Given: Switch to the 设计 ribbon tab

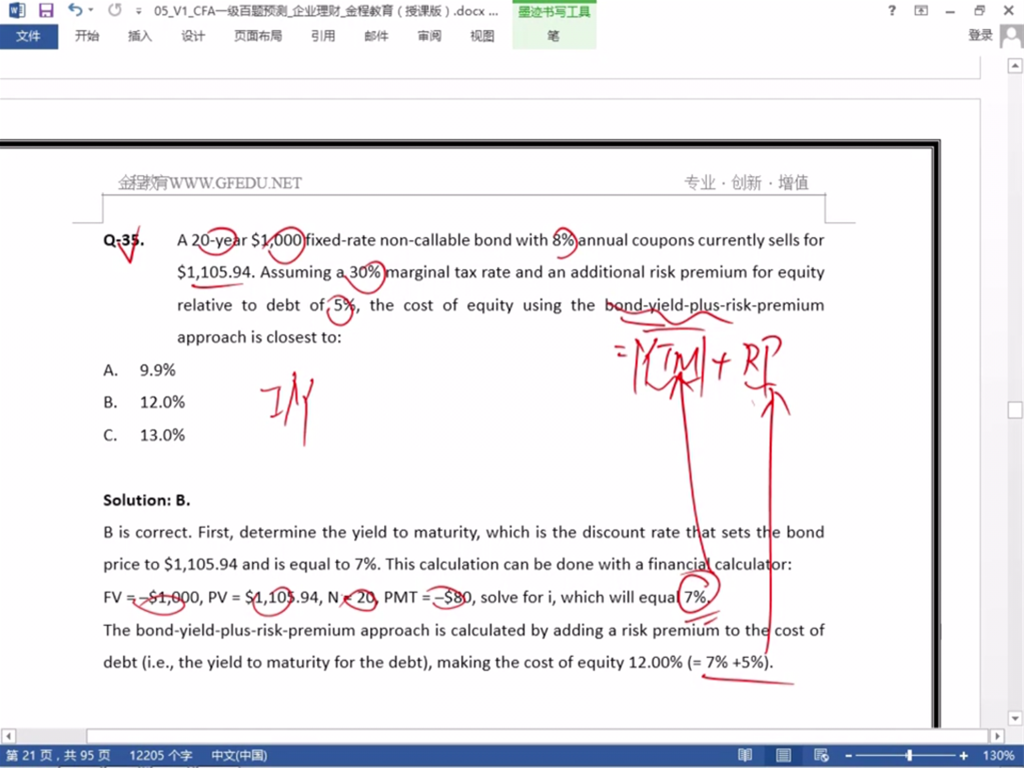Looking at the screenshot, I should pos(193,36).
